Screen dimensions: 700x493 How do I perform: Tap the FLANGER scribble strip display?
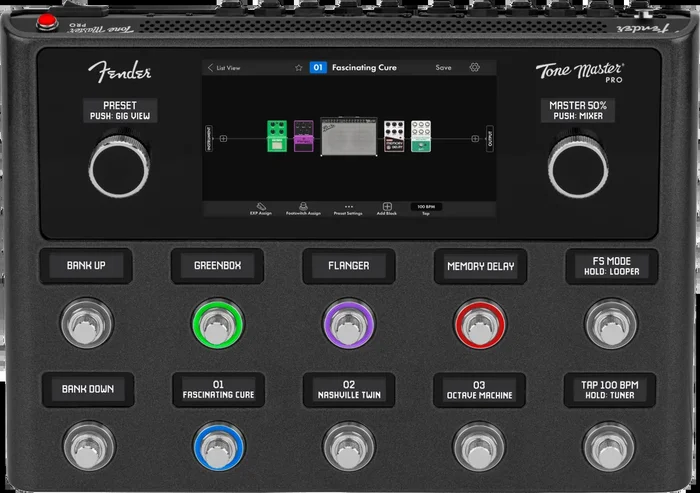(x=349, y=266)
